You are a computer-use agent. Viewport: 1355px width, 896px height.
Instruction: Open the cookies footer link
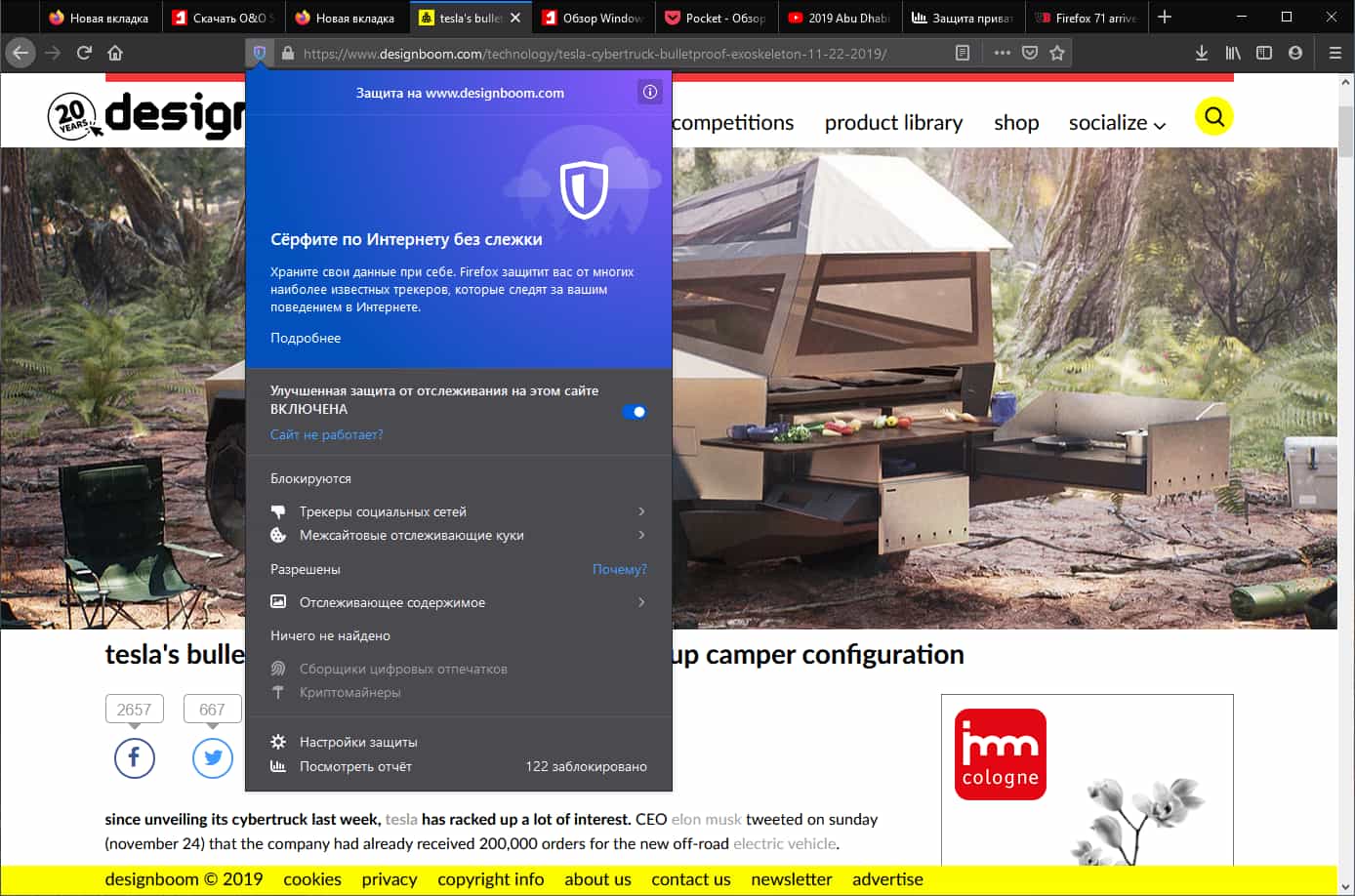pyautogui.click(x=312, y=879)
